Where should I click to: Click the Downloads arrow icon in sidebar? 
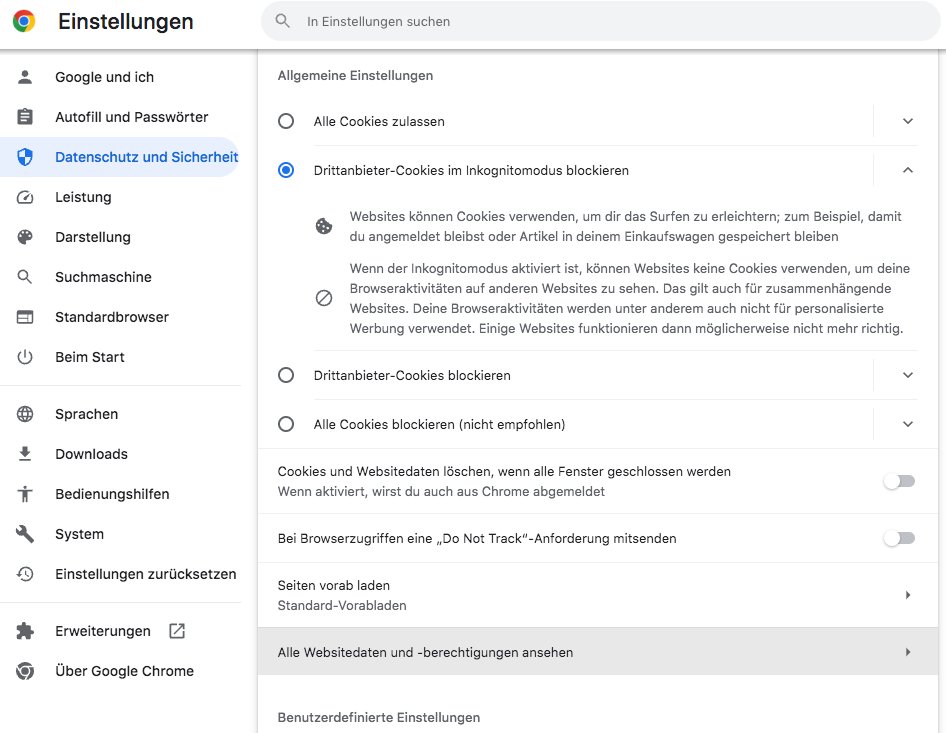coord(25,454)
